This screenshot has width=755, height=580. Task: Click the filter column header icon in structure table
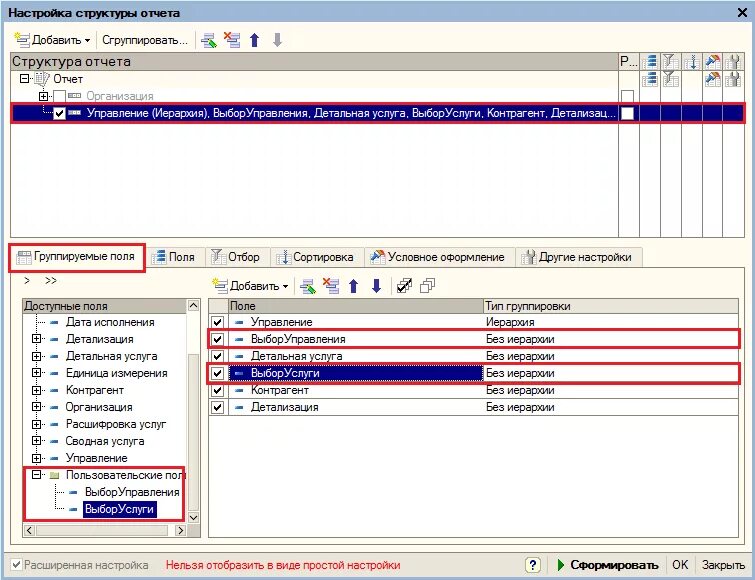point(671,62)
